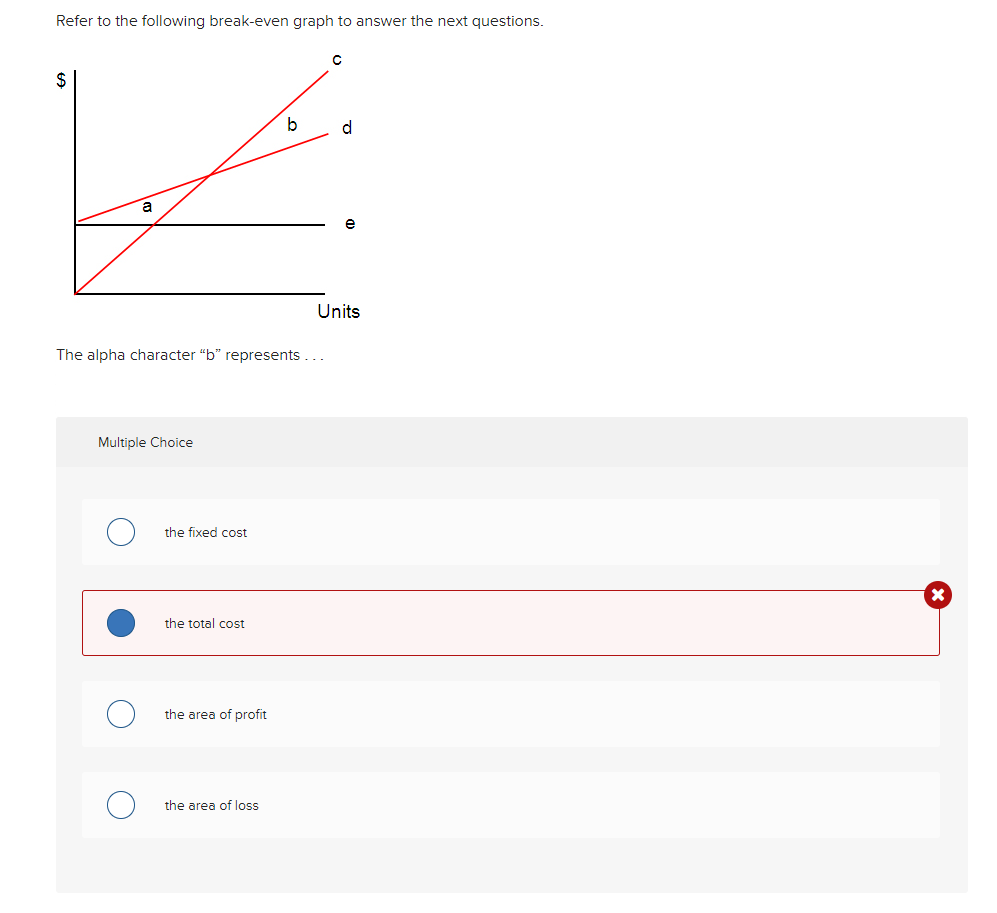The height and width of the screenshot is (913, 997).
Task: Click the filled "the total cost" radio button
Action: [121, 623]
